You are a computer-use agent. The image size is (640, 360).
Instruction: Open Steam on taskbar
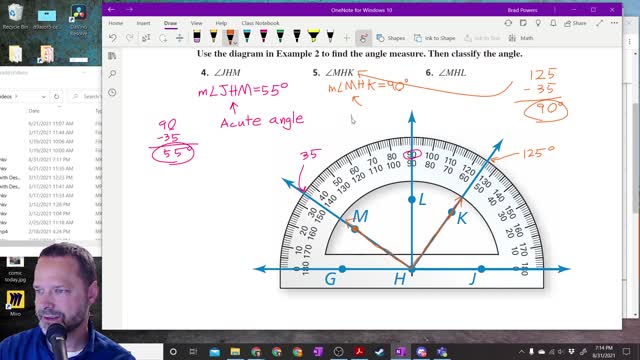(x=380, y=351)
